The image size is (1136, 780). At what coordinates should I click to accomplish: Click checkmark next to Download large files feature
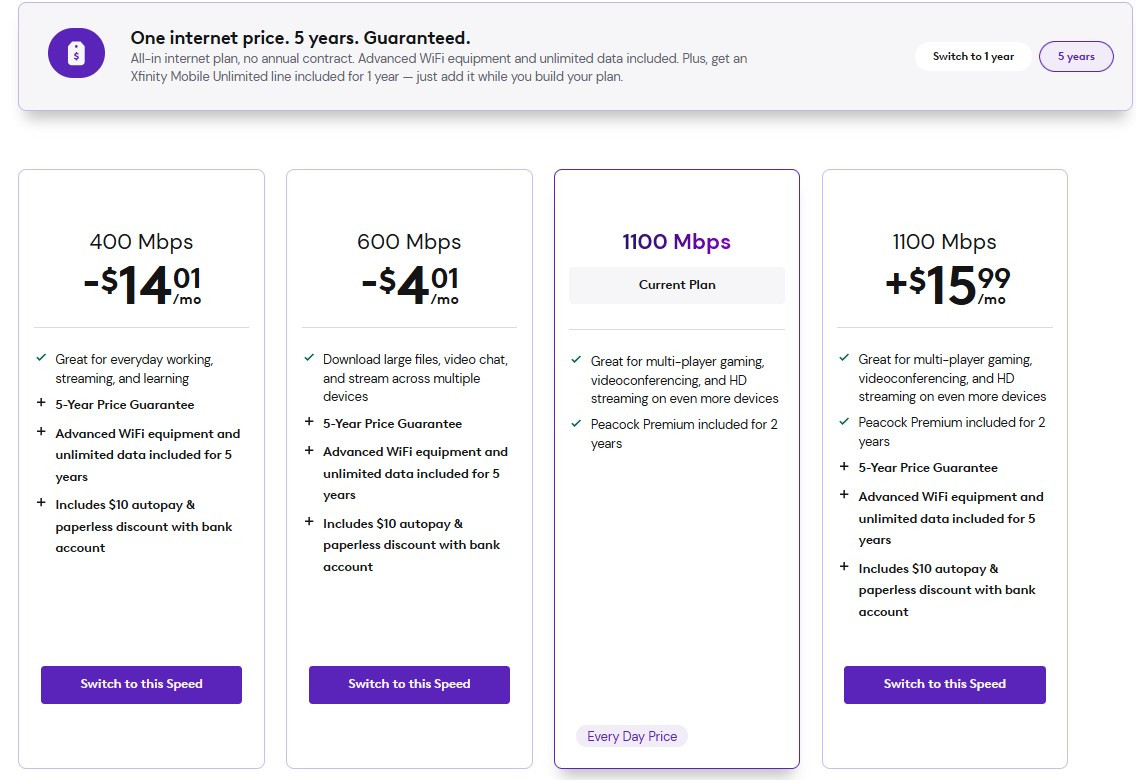[x=309, y=358]
